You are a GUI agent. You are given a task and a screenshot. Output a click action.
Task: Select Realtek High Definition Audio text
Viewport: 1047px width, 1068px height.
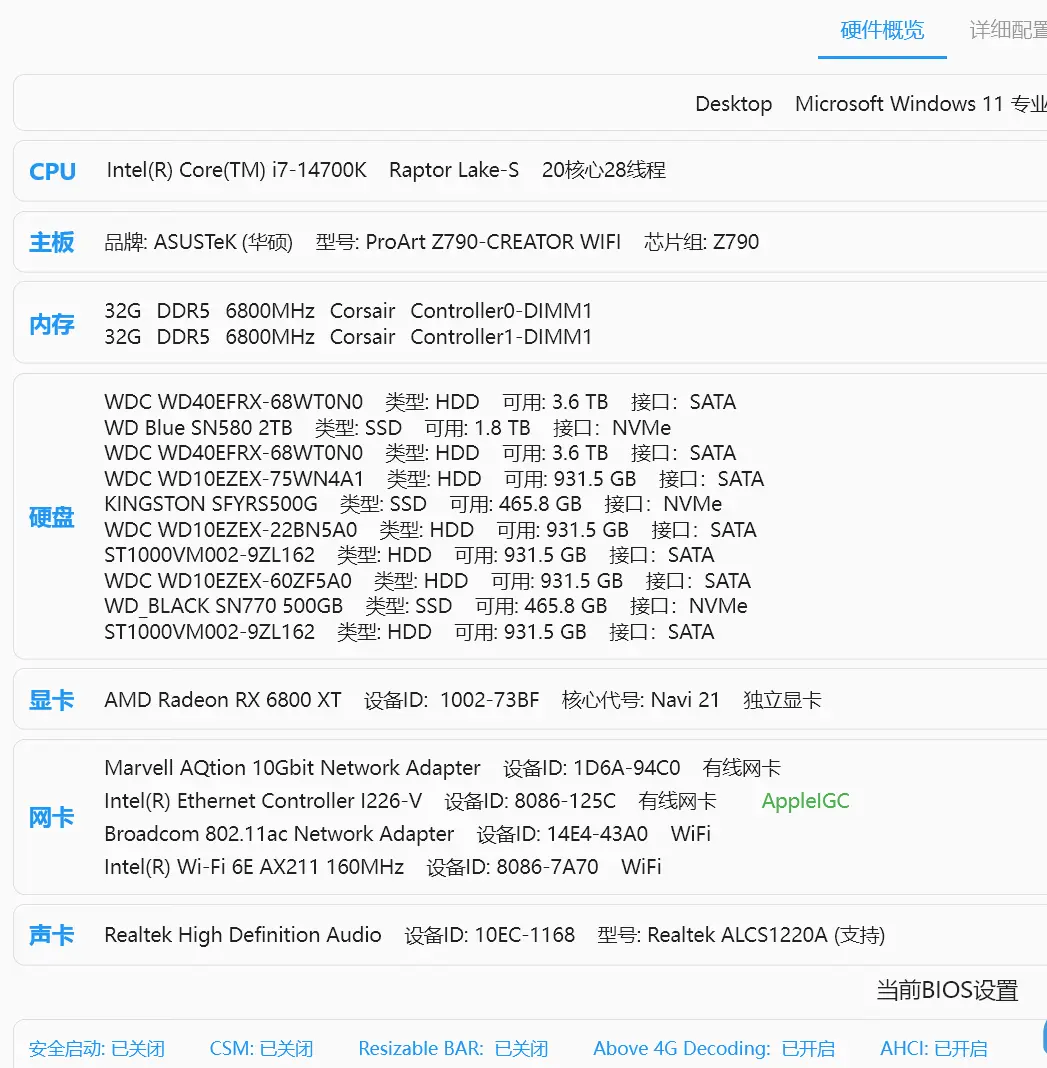[x=243, y=934]
